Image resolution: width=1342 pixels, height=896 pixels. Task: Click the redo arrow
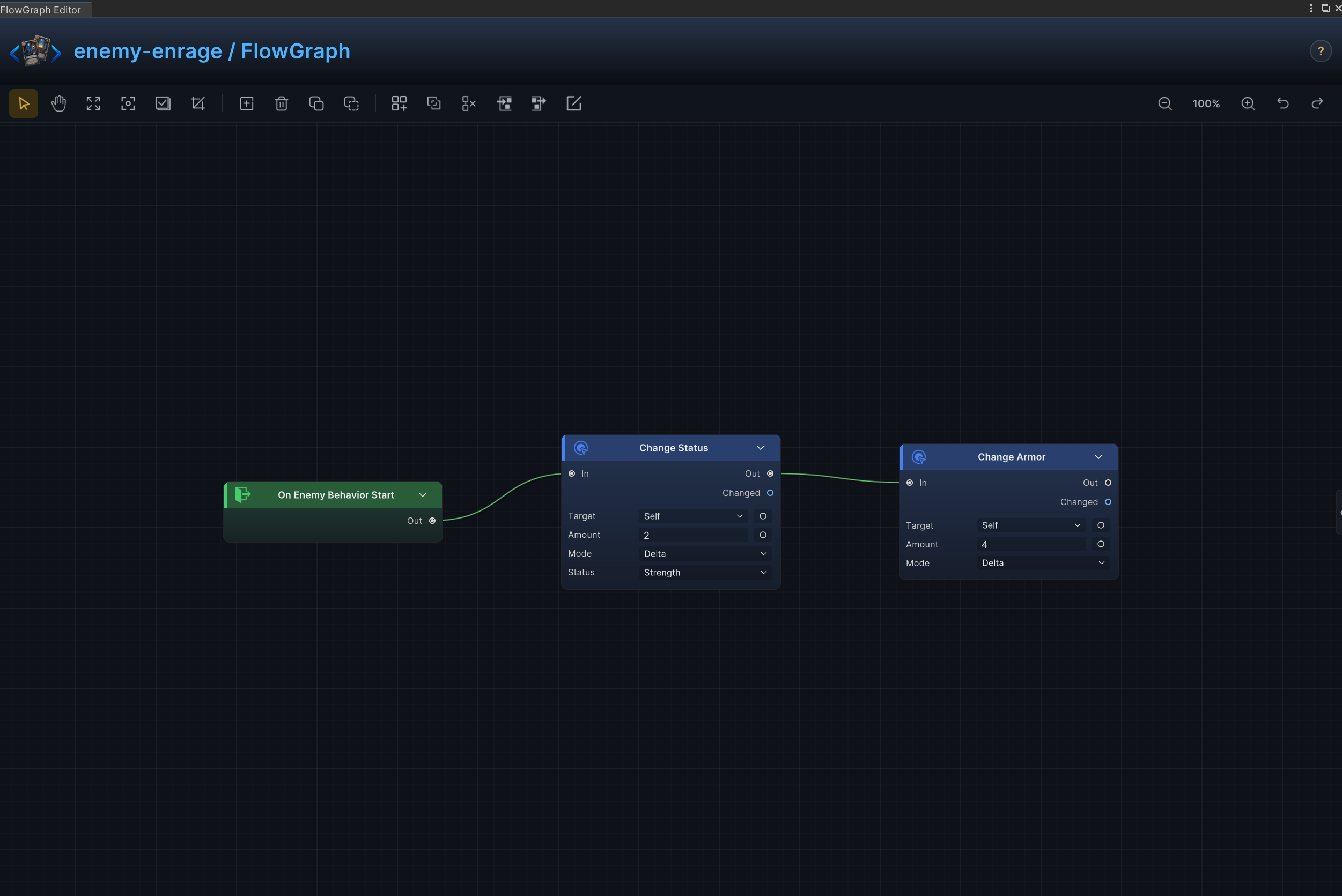tap(1317, 103)
